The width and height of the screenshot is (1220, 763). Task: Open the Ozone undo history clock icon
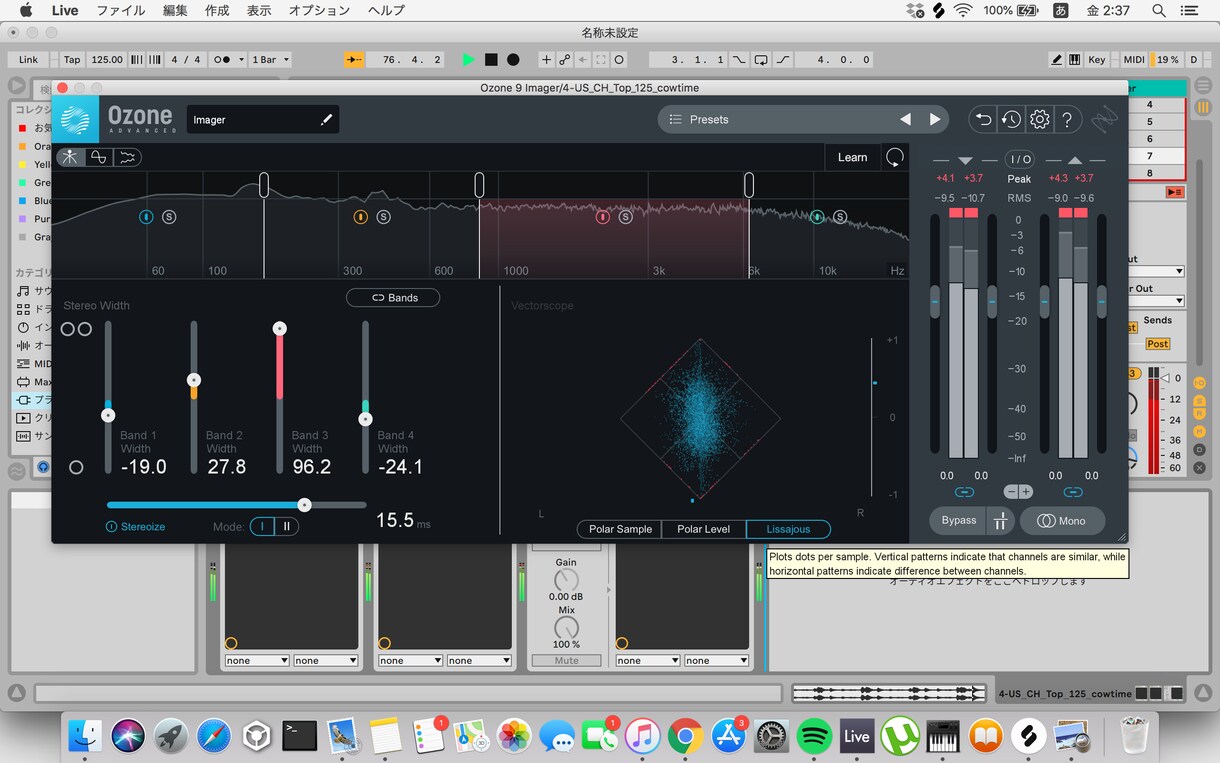pyautogui.click(x=1011, y=120)
